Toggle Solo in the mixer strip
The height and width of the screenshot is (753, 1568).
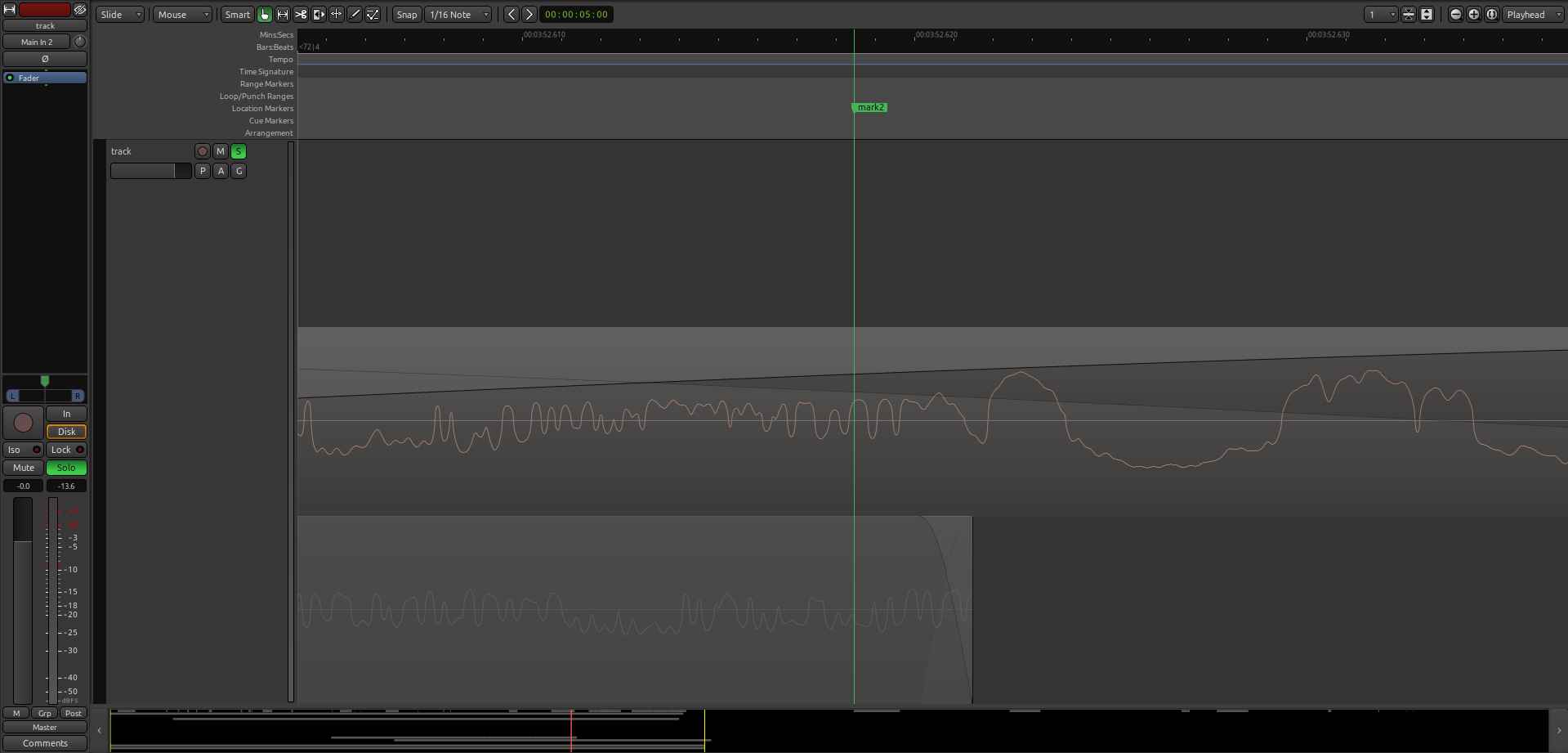coord(66,468)
